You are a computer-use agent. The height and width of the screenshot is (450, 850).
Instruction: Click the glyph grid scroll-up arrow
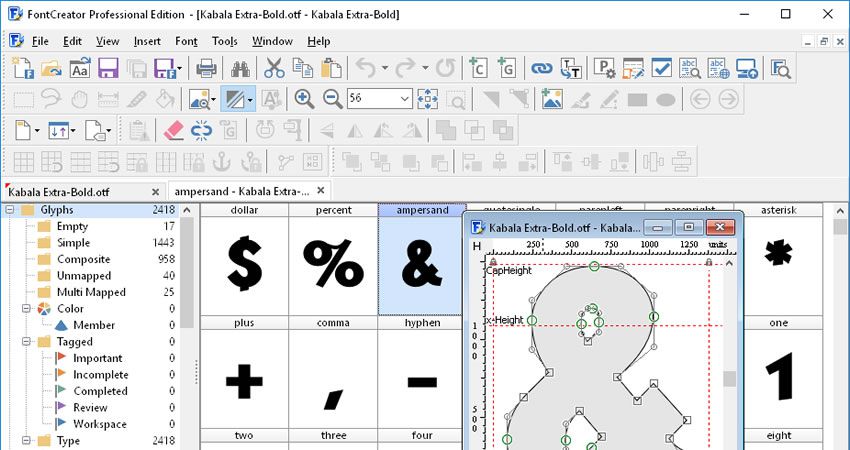841,210
